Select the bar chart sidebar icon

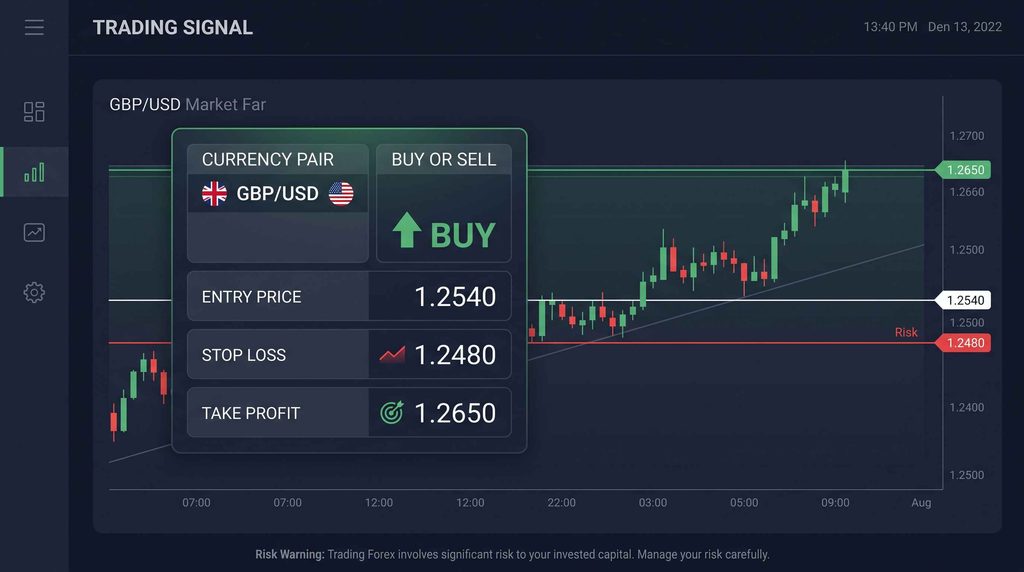[x=34, y=172]
